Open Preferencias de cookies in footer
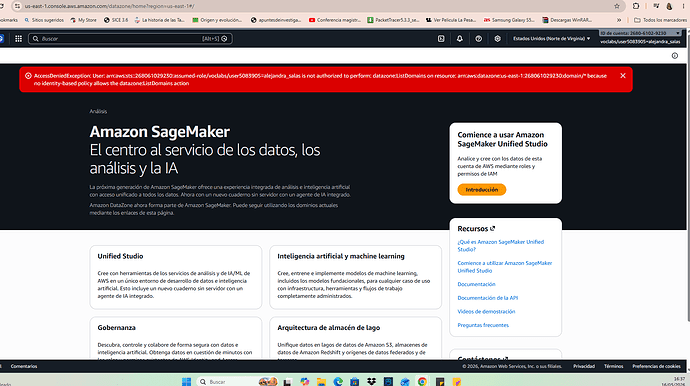 656,366
